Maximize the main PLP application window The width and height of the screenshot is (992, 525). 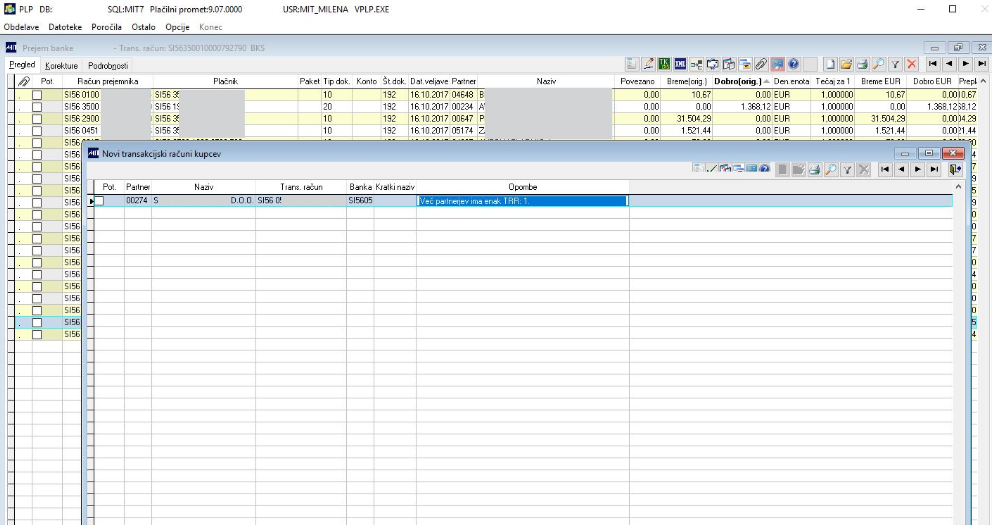pos(952,9)
